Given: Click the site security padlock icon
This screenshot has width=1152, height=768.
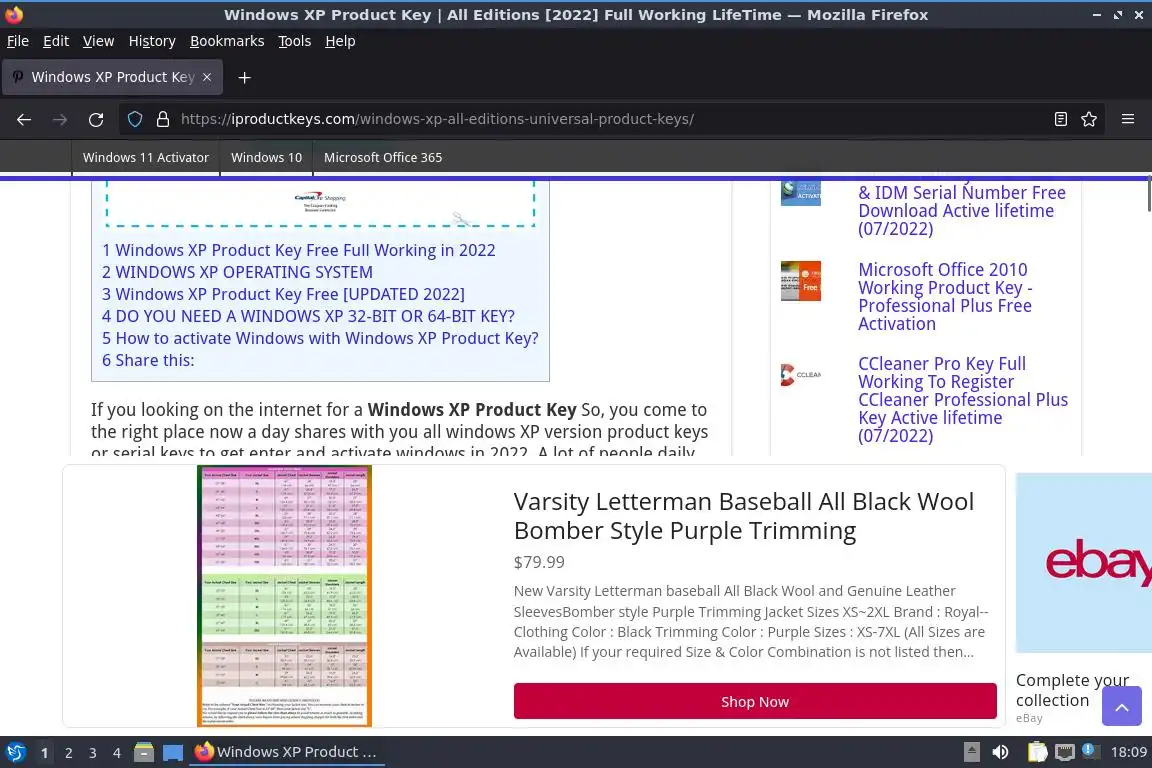Looking at the screenshot, I should [163, 119].
